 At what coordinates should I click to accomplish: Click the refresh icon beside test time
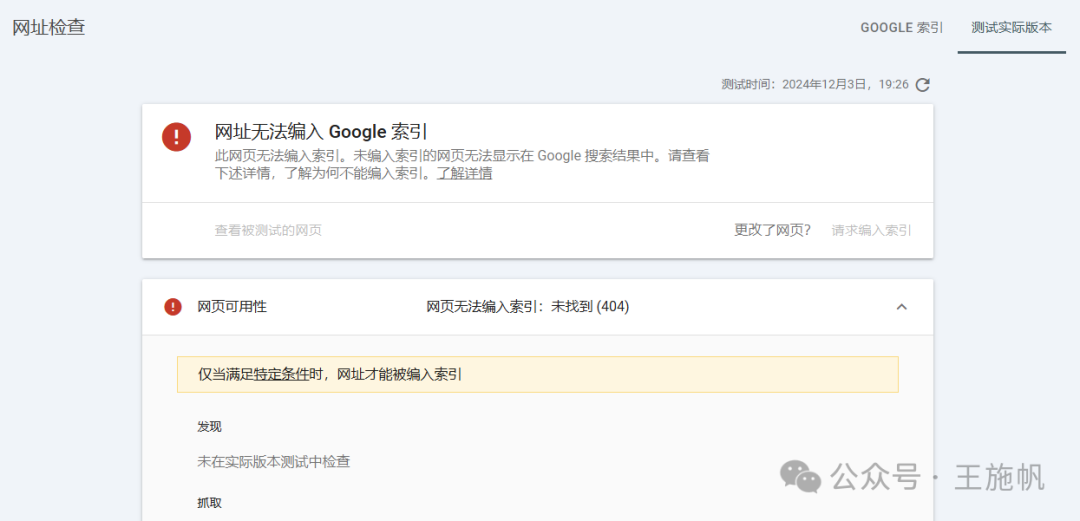point(923,85)
